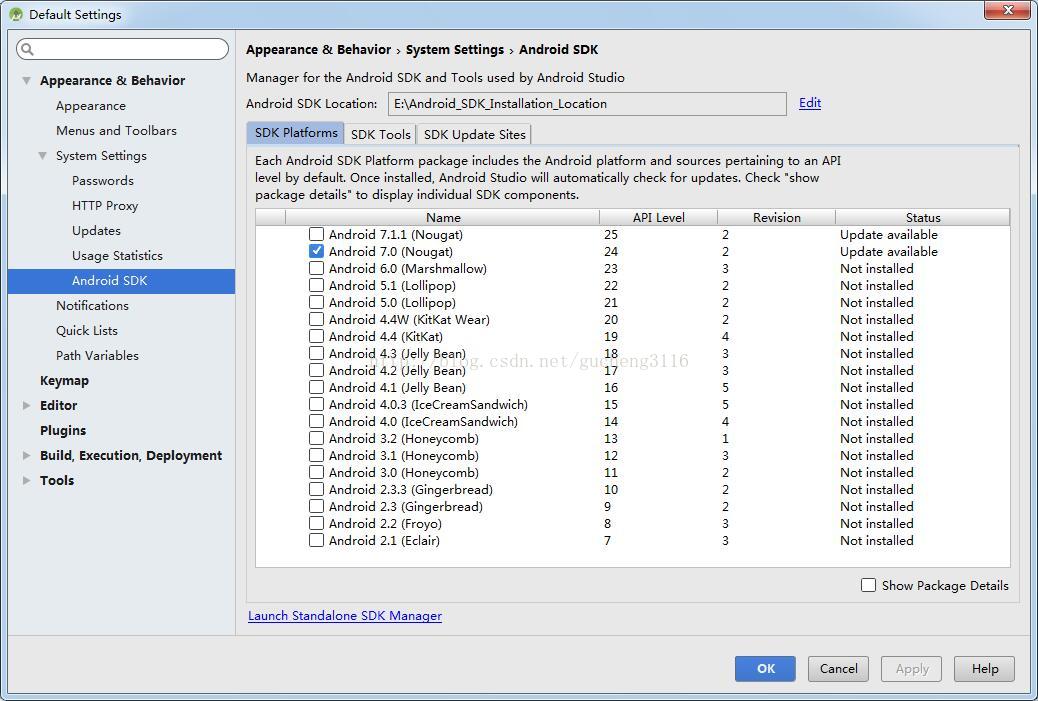
Task: Open the Keymap settings
Action: pyautogui.click(x=64, y=381)
